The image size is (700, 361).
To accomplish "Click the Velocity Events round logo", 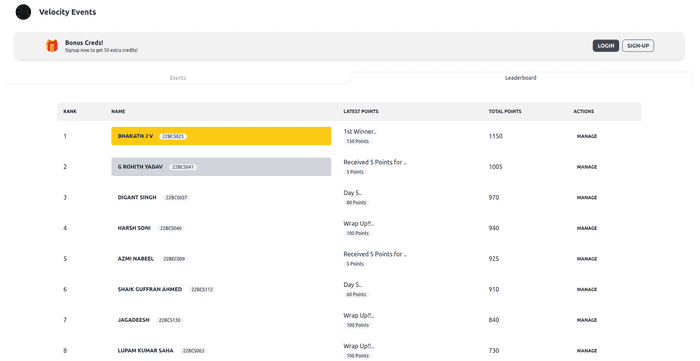I will 23,12.
